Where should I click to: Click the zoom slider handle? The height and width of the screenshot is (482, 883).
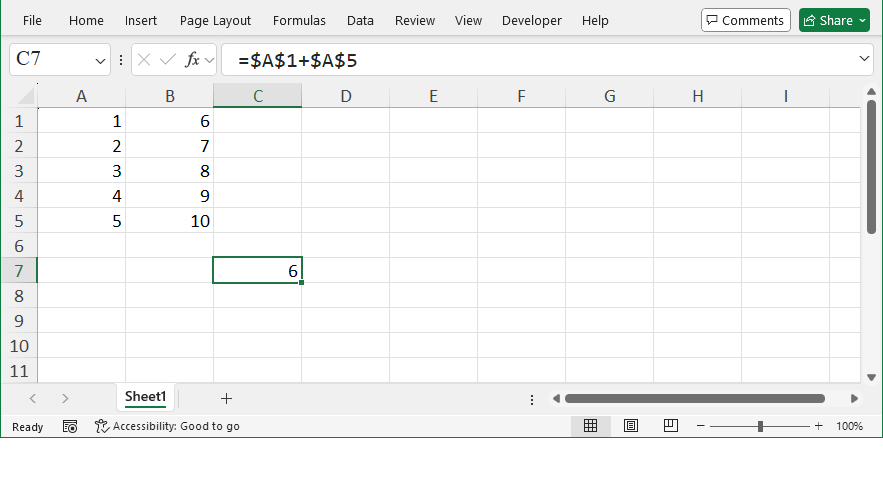pyautogui.click(x=760, y=426)
